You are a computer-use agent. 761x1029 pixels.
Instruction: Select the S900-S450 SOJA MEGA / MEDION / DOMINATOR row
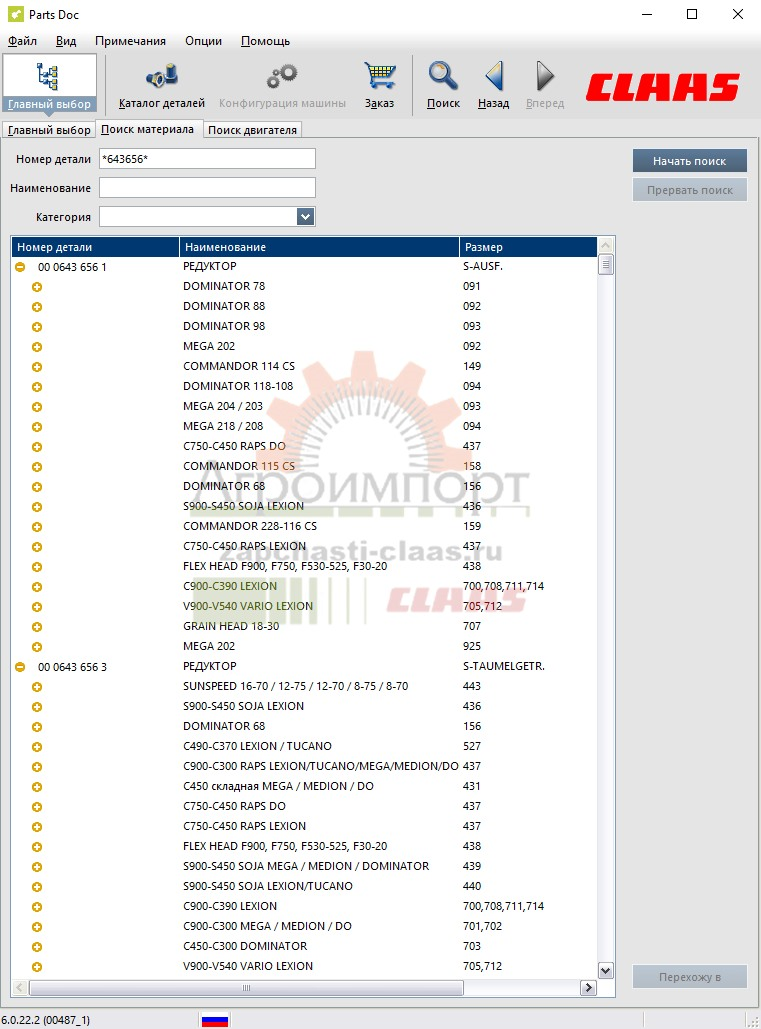[x=304, y=866]
